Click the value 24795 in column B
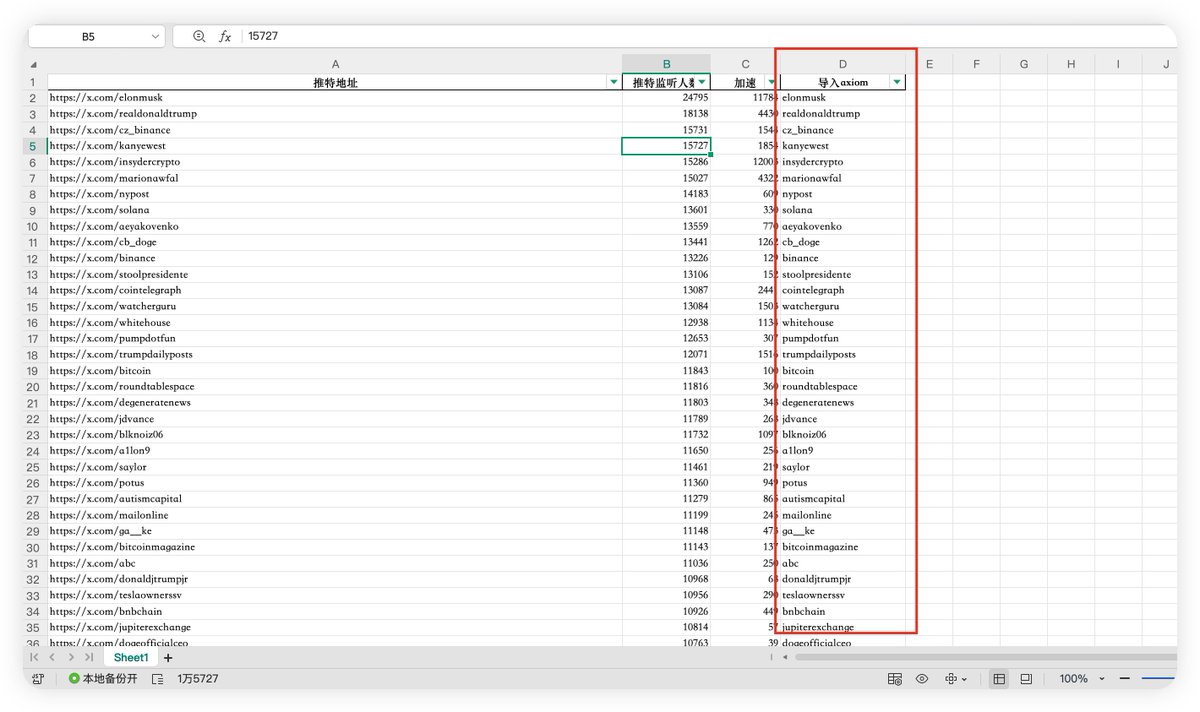 coord(666,98)
